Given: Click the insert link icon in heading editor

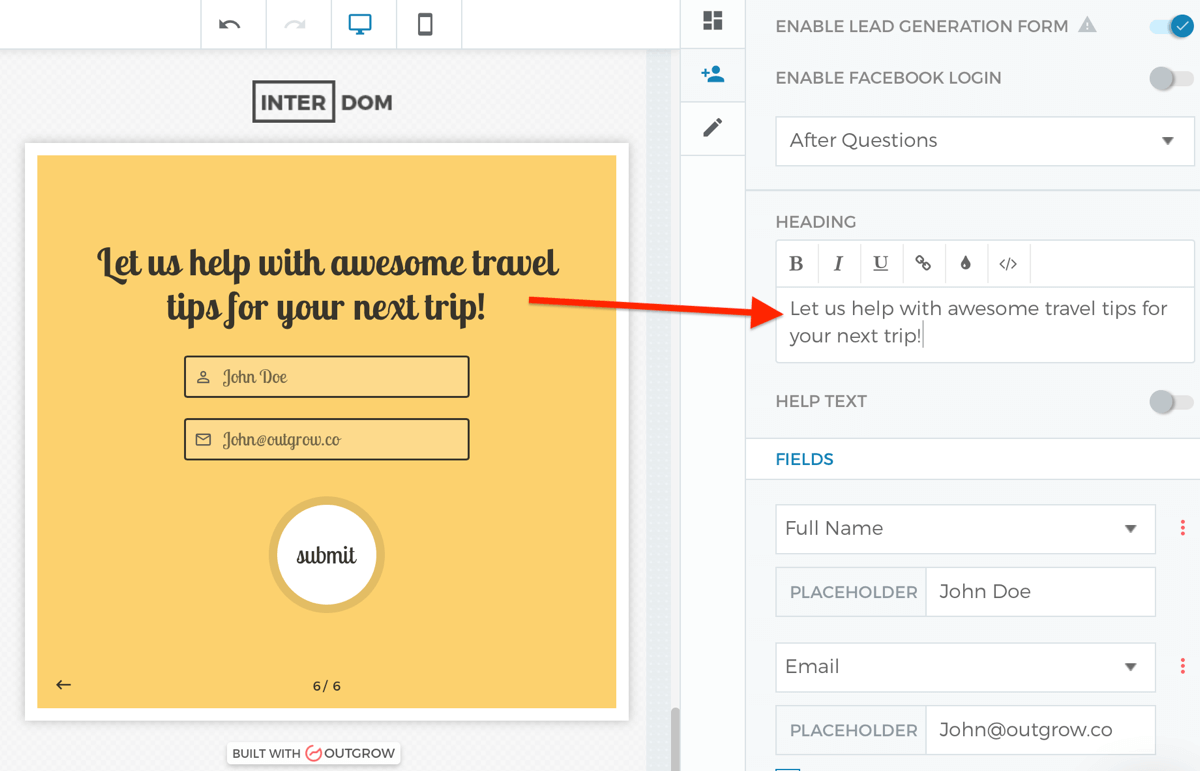Looking at the screenshot, I should [x=923, y=263].
